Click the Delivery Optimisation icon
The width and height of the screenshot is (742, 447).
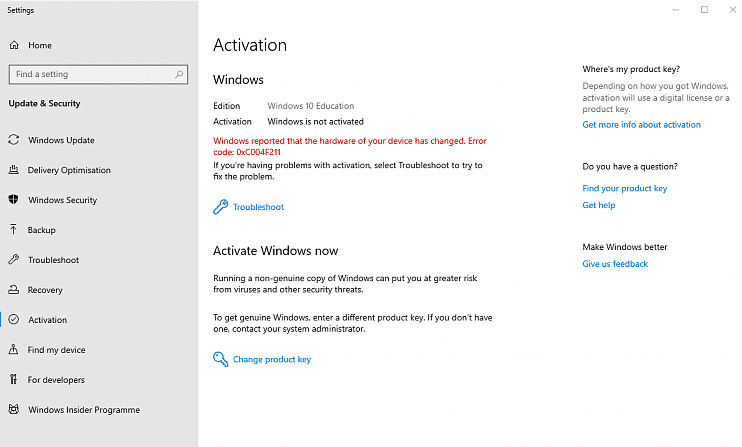coord(14,169)
